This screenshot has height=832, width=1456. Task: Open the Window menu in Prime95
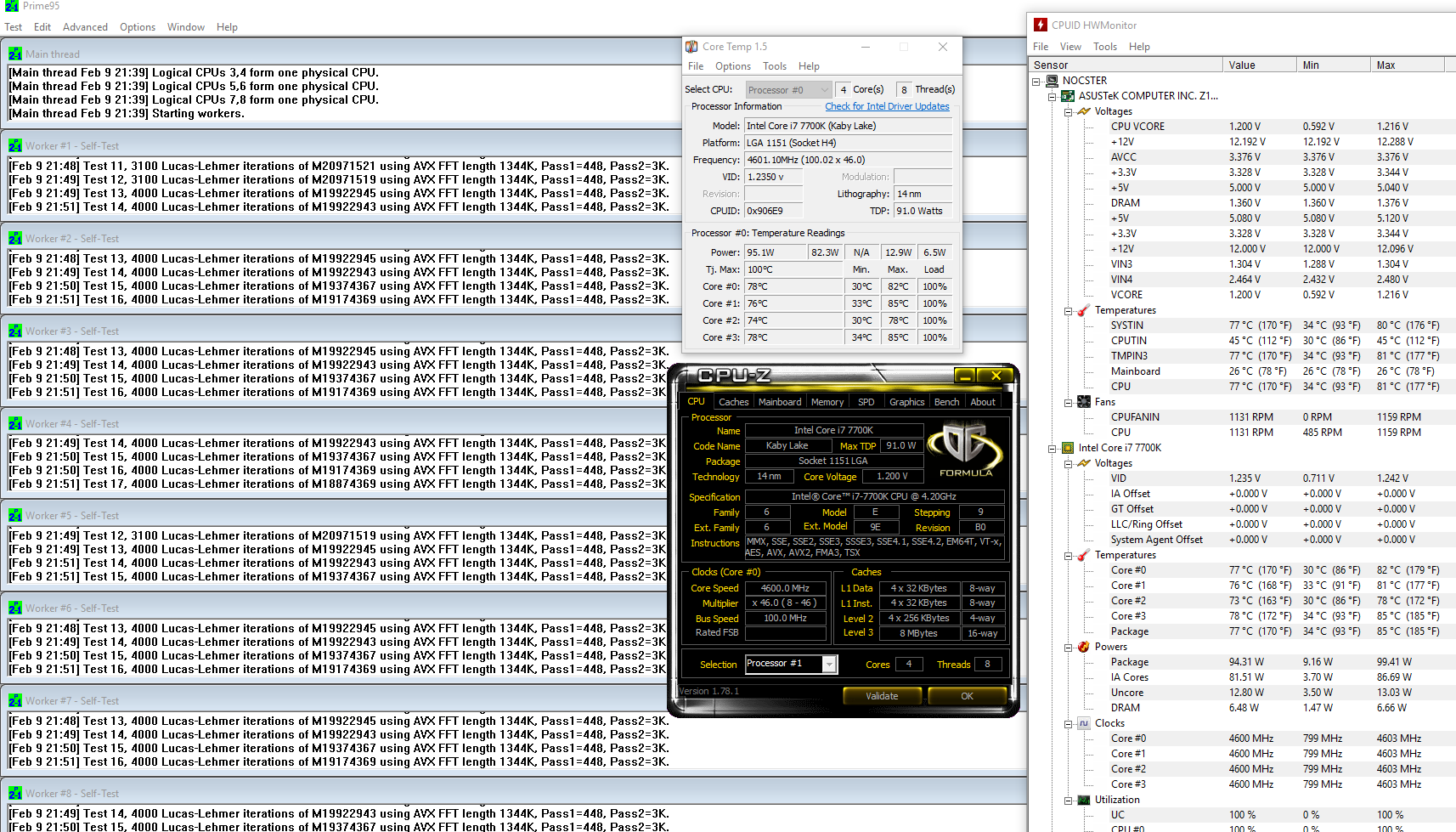(186, 27)
